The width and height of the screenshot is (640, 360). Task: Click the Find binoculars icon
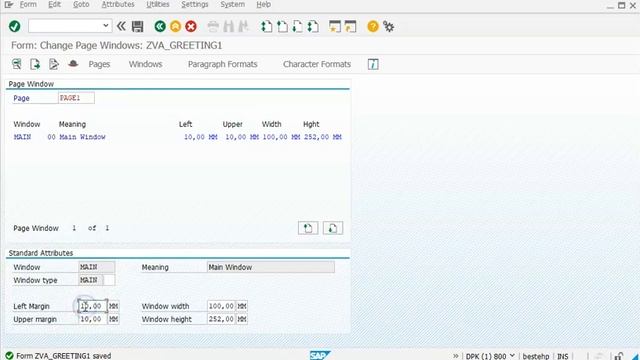tap(229, 27)
